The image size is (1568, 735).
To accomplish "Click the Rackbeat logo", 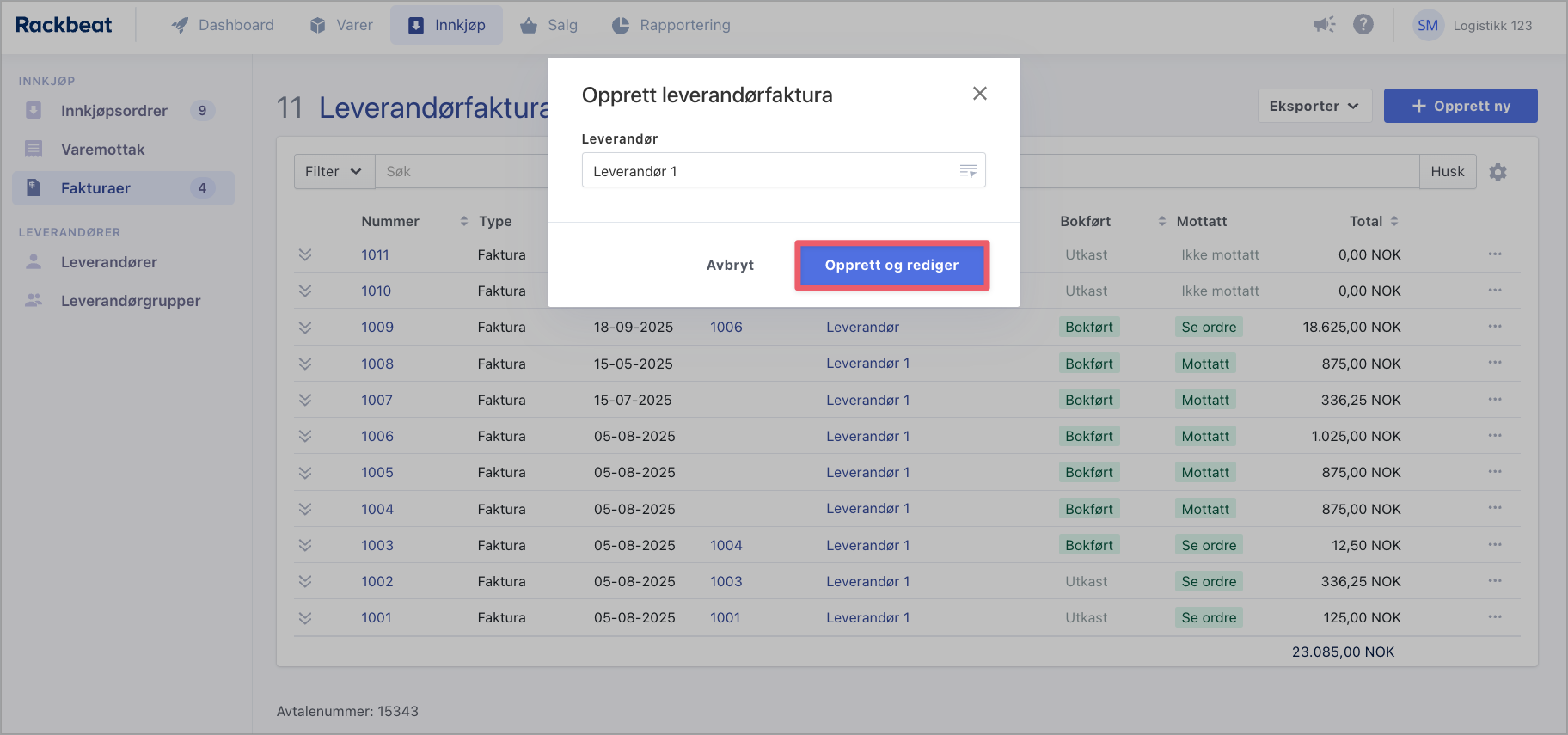I will pos(64,25).
